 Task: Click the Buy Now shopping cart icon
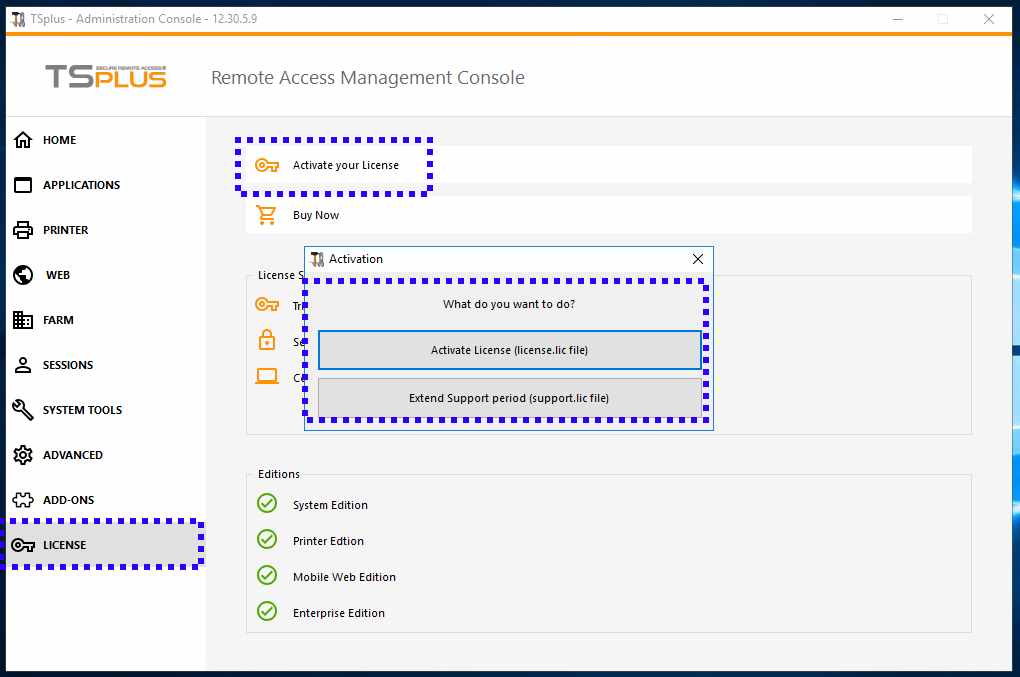(x=266, y=215)
